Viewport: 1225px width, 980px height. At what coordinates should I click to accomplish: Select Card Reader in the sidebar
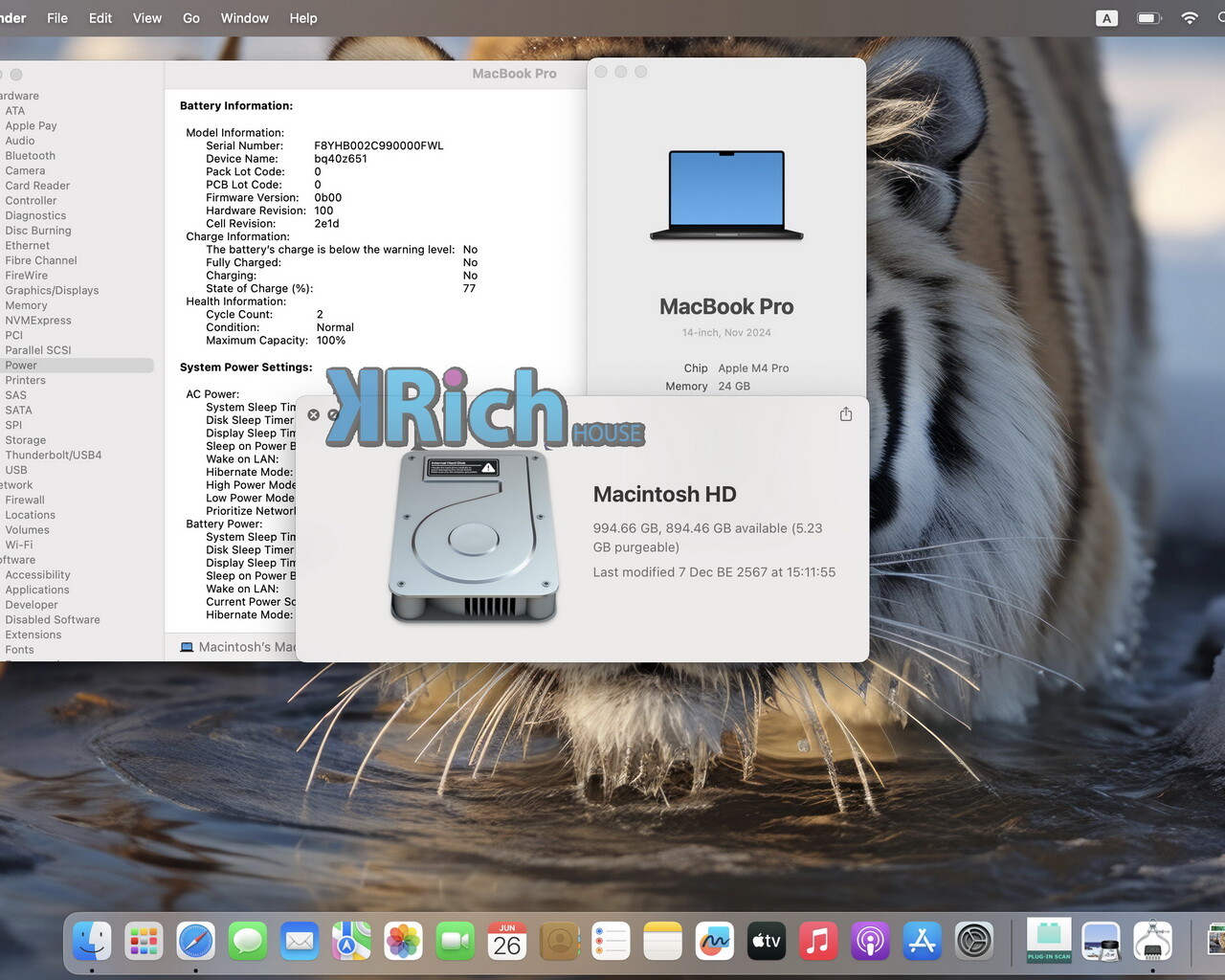37,186
